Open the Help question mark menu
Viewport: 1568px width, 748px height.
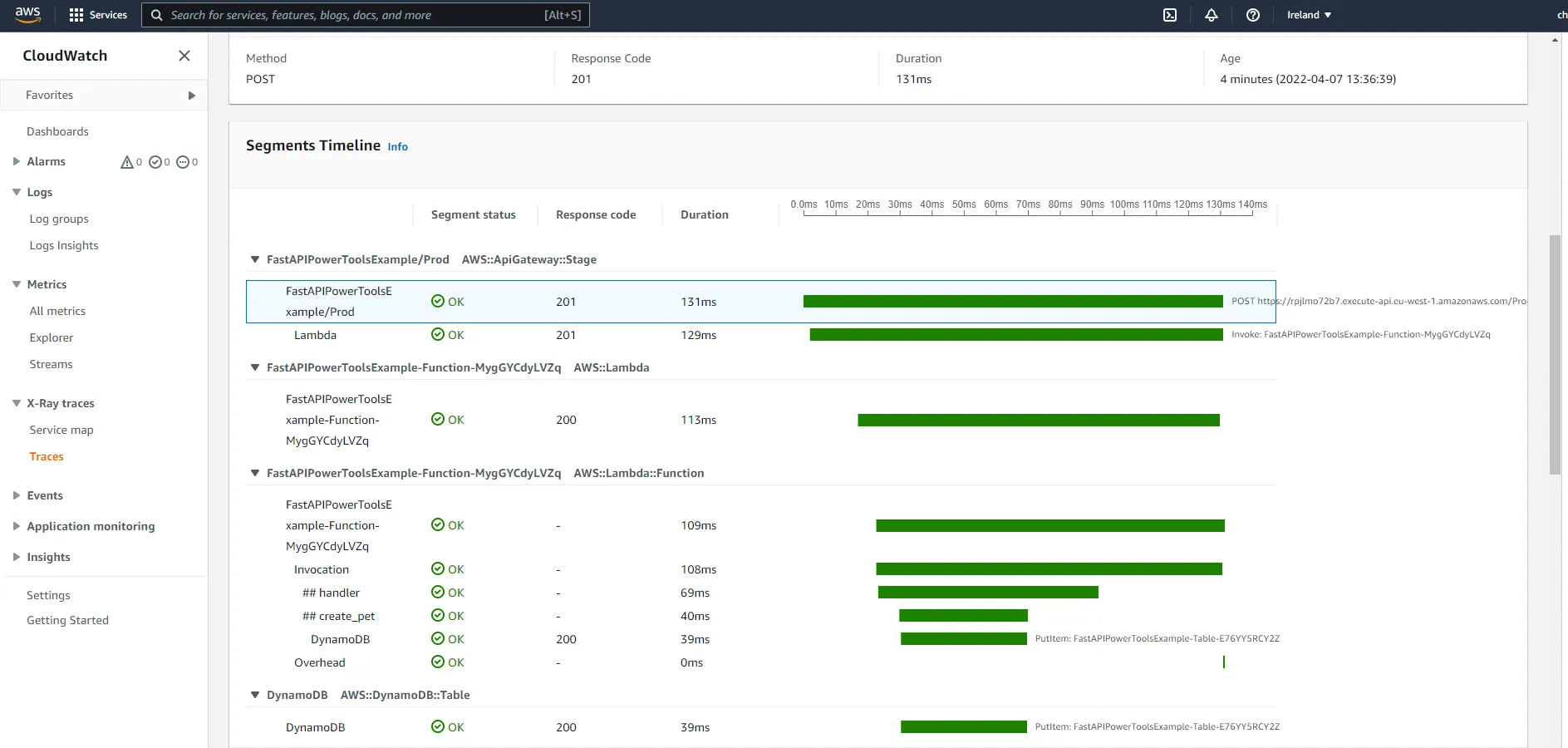[1253, 14]
